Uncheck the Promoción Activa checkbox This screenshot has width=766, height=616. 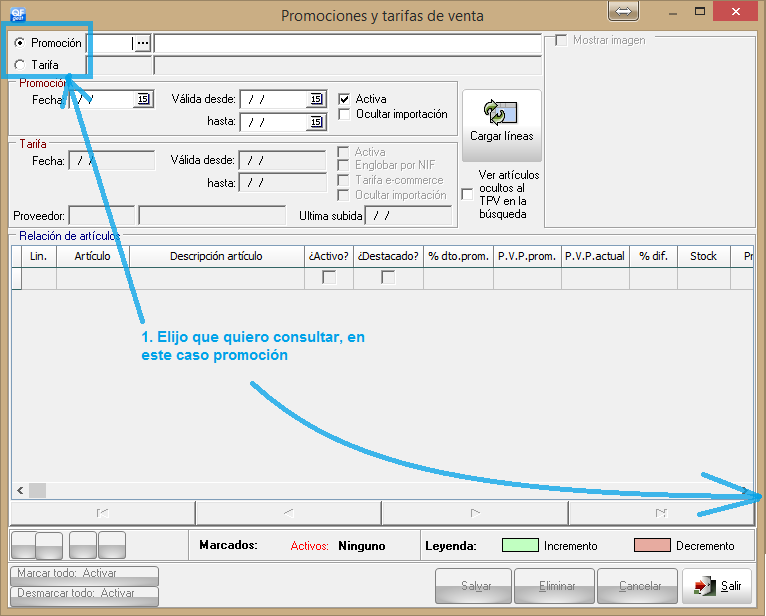344,99
